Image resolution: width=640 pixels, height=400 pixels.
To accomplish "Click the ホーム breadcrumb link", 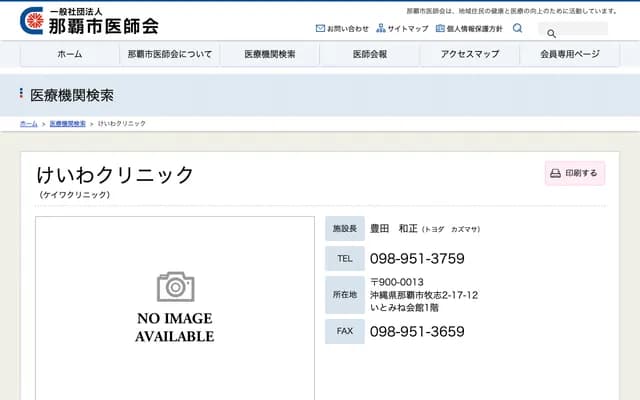I will click(x=28, y=123).
